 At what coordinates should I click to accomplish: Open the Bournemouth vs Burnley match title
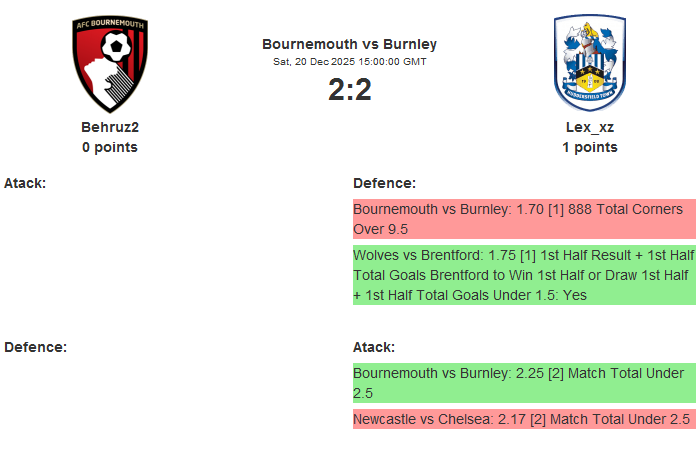[349, 44]
